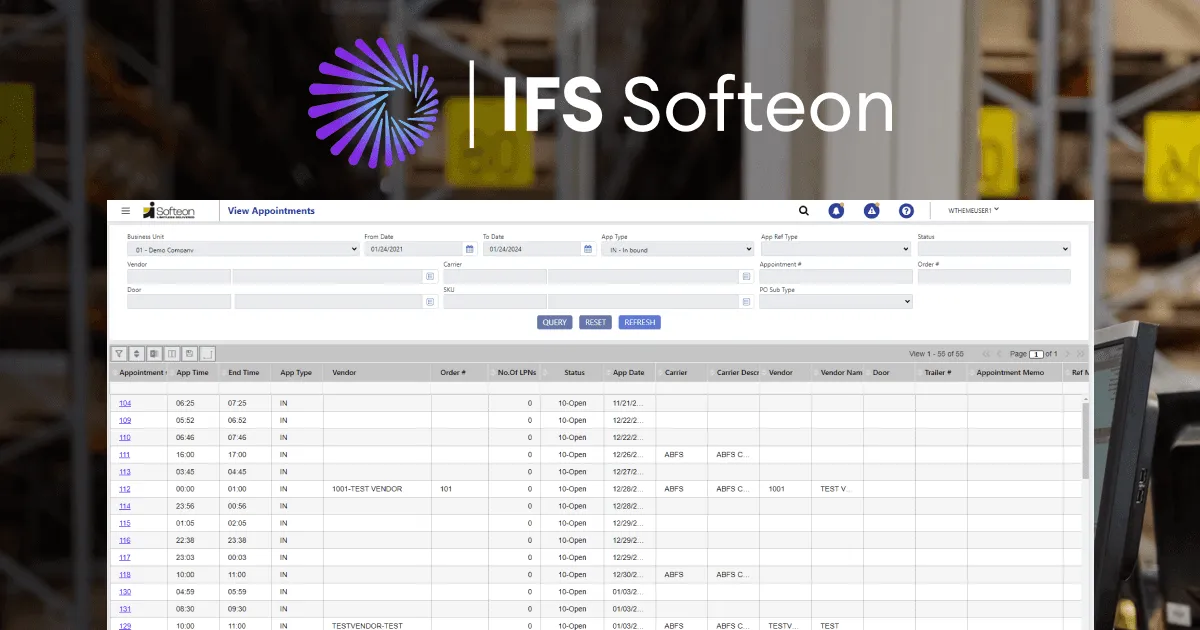Click the From Date input field

(x=413, y=249)
